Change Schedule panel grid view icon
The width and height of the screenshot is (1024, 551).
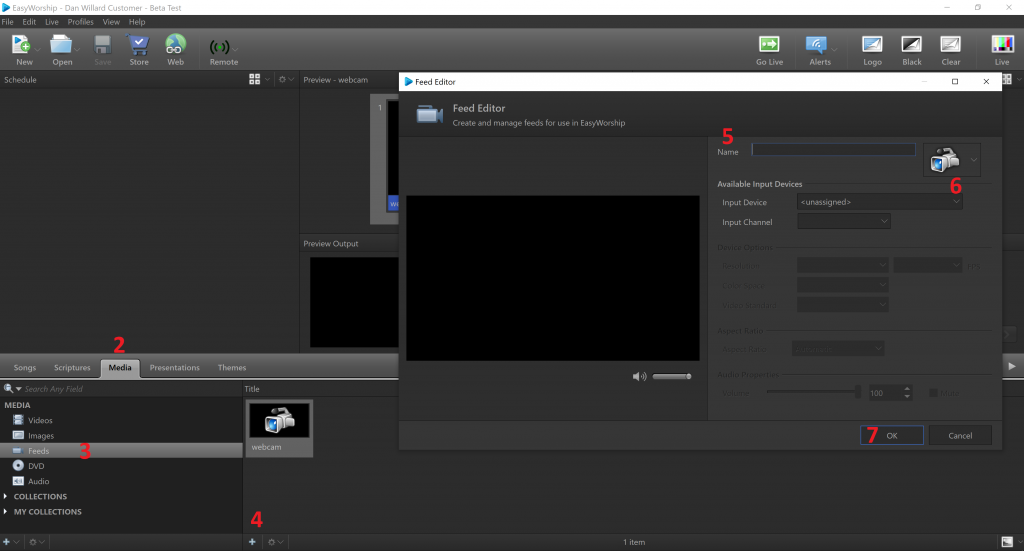click(x=255, y=79)
